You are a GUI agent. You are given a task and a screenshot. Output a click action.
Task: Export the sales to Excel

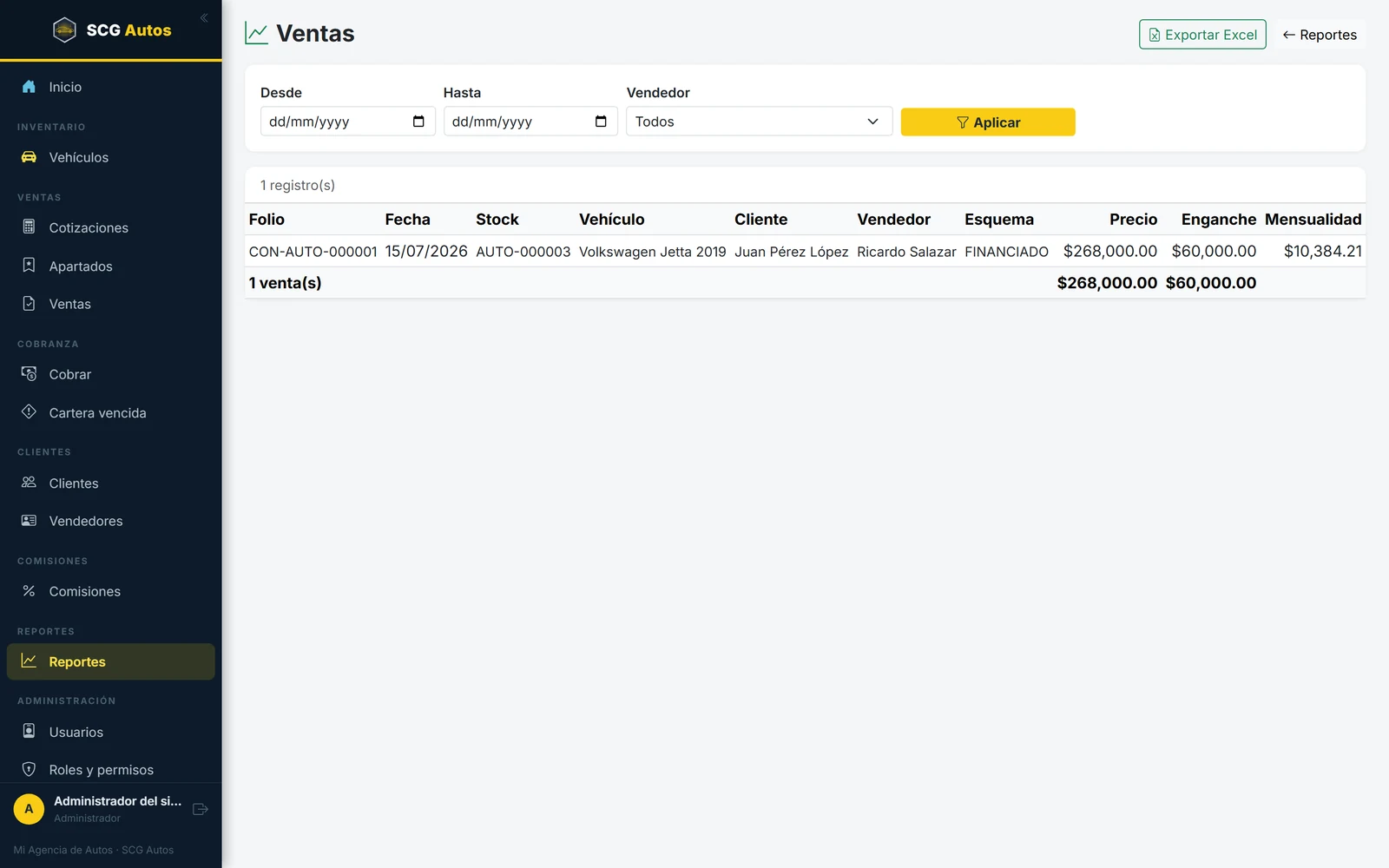1202,35
